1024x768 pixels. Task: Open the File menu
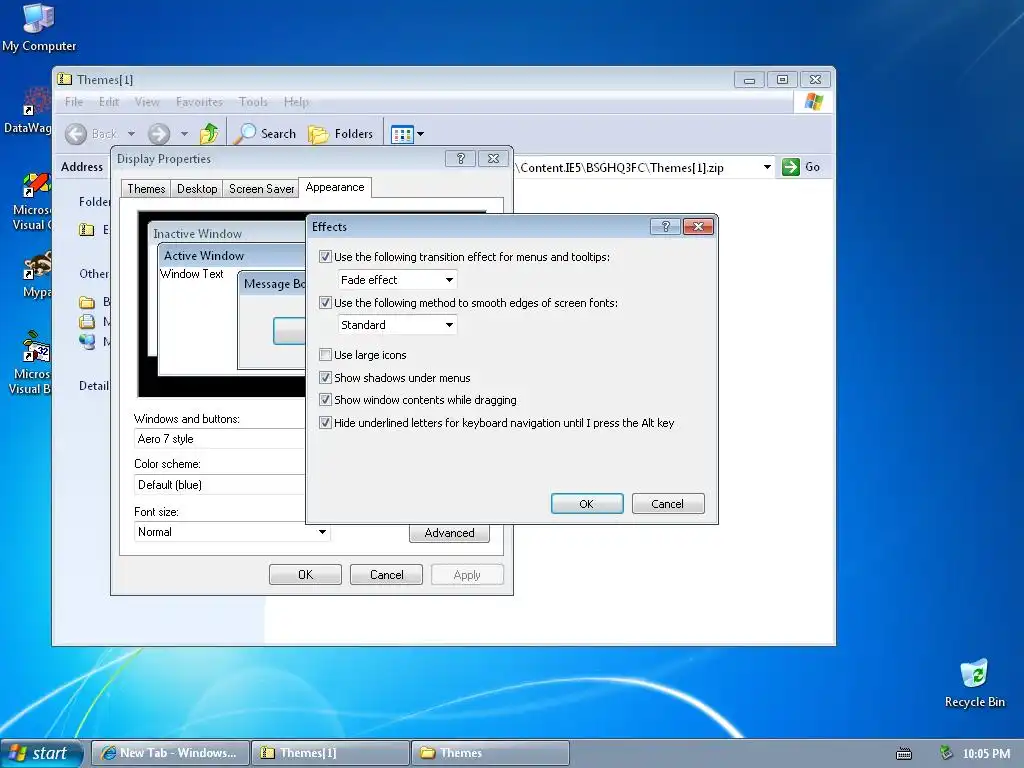pos(74,102)
